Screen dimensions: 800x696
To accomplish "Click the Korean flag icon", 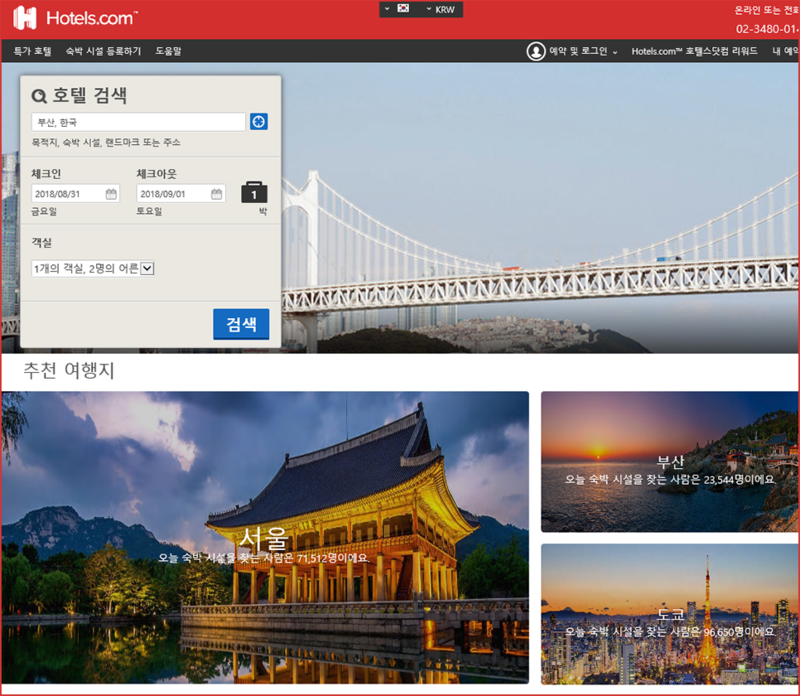I will tap(403, 9).
